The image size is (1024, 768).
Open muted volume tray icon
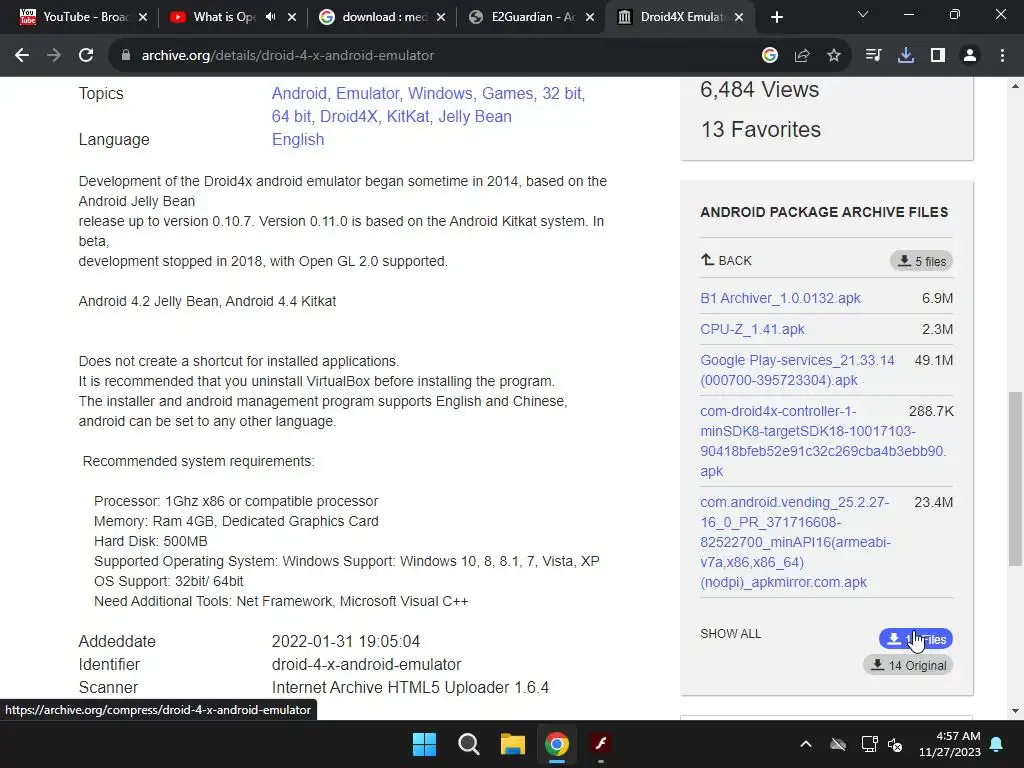pyautogui.click(x=895, y=744)
